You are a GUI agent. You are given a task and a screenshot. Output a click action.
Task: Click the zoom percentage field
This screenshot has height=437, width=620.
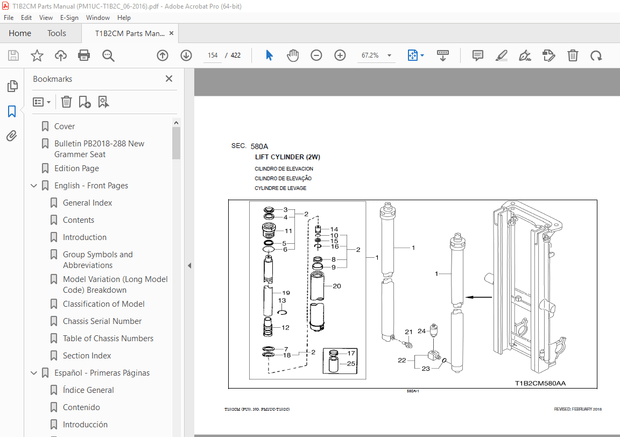(370, 55)
